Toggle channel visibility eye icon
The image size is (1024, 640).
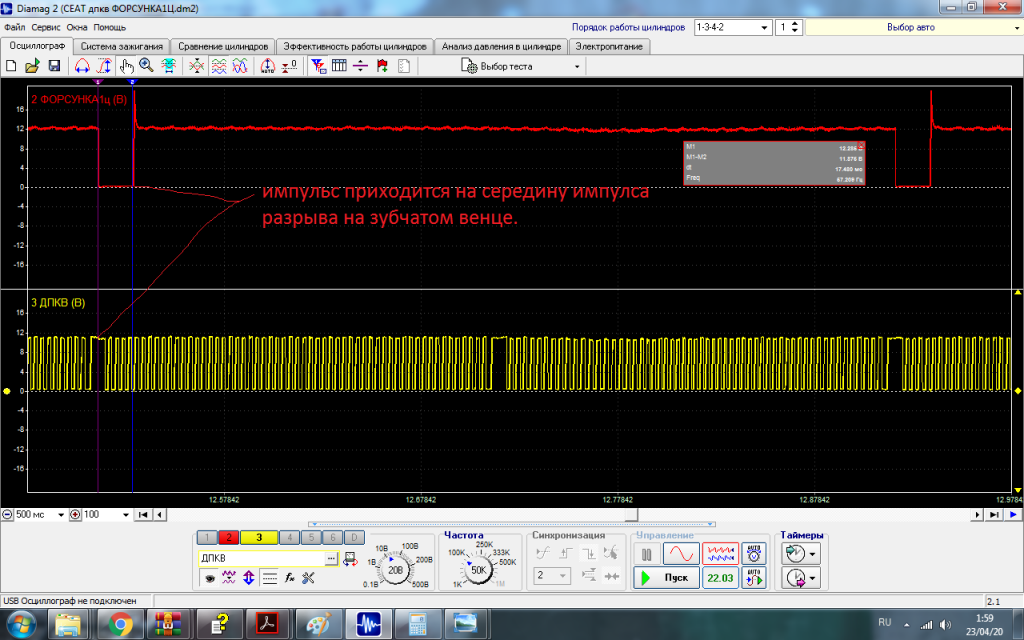pyautogui.click(x=209, y=578)
